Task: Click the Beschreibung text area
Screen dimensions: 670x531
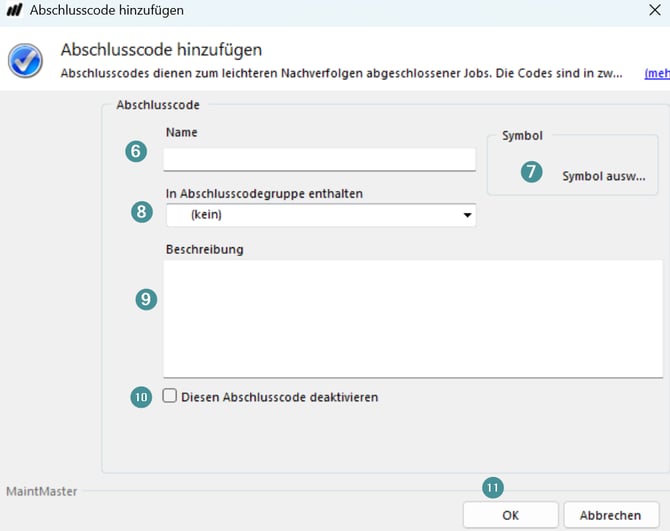Action: [413, 319]
